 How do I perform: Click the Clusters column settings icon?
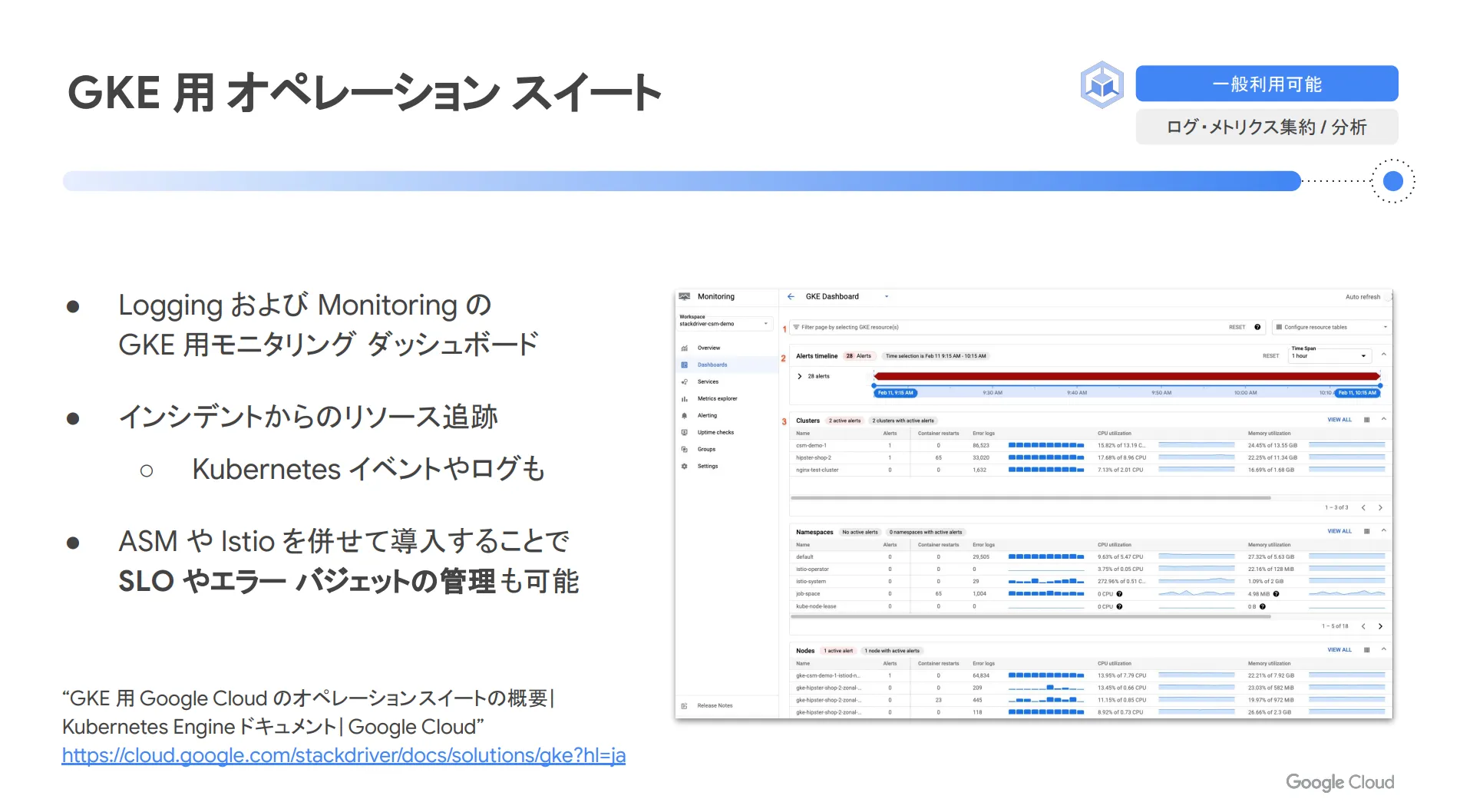coord(1366,420)
